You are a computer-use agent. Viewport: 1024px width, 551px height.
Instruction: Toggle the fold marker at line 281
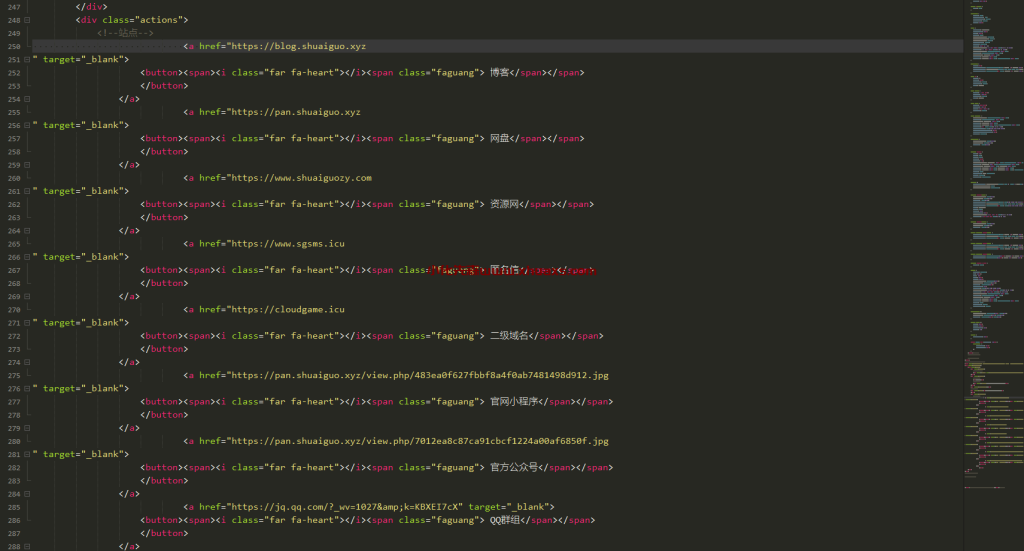pos(27,454)
